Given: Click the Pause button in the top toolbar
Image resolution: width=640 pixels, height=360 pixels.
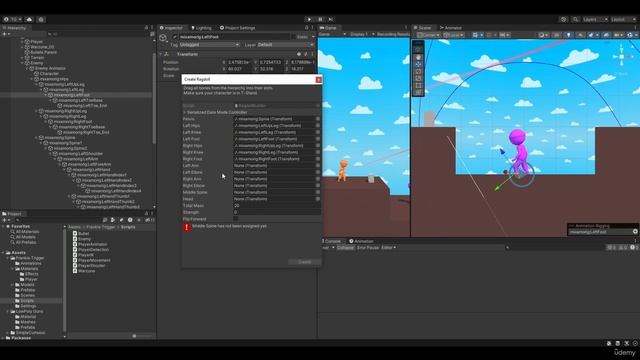Looking at the screenshot, I should (x=320, y=19).
